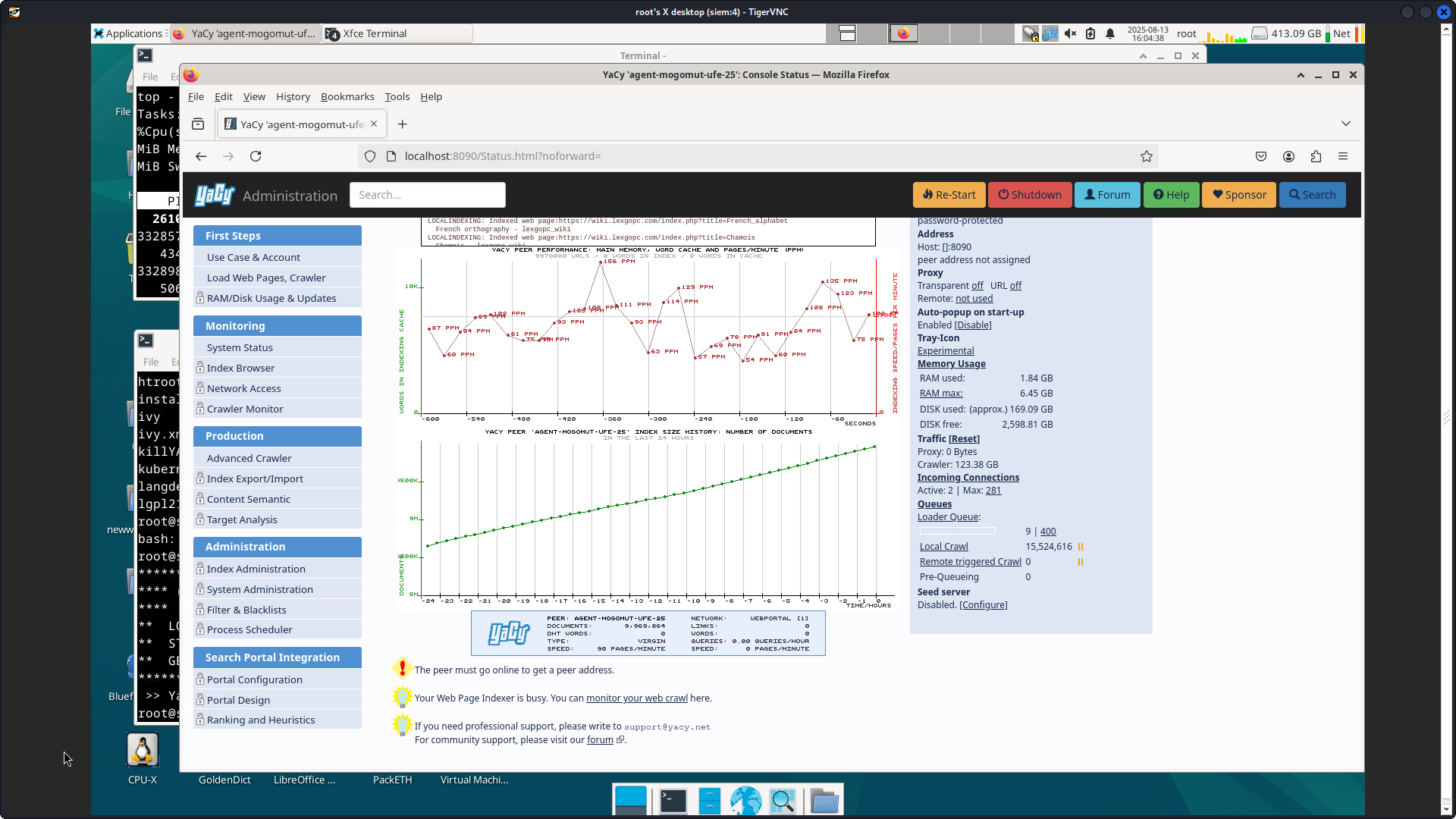Open new browser tab plus icon

[403, 124]
